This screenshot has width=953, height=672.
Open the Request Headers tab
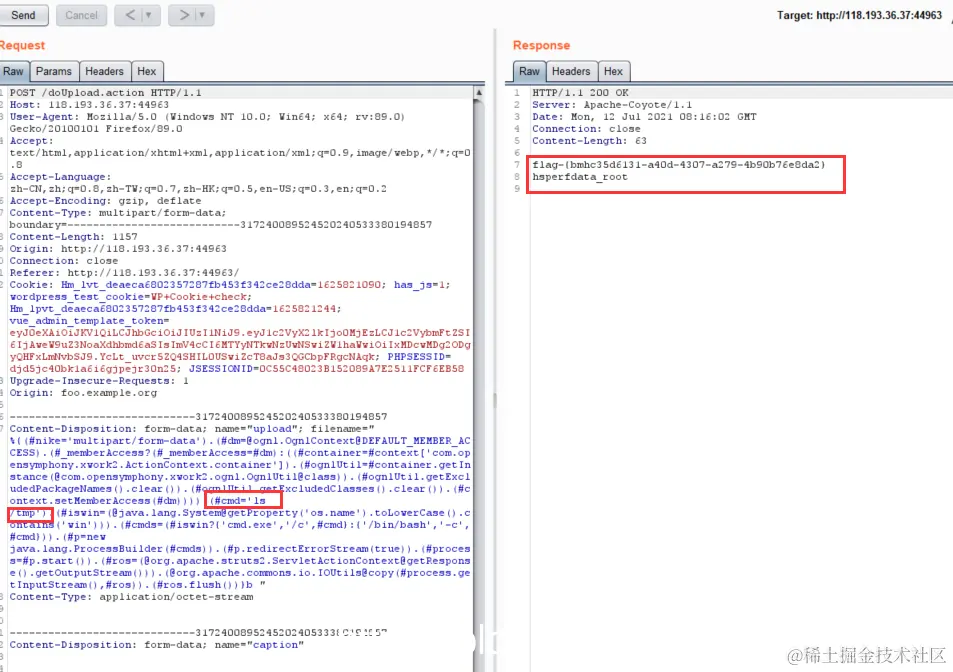[105, 72]
